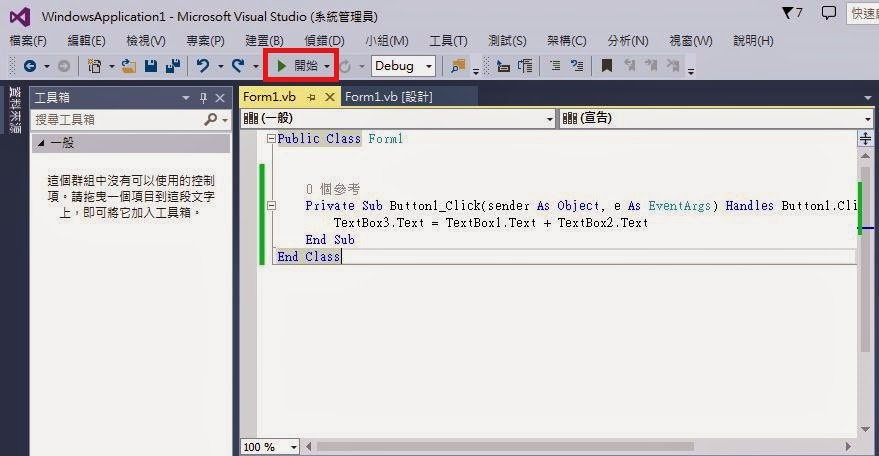Image resolution: width=879 pixels, height=456 pixels.
Task: Toggle a bookmark with the bookmark icon
Action: (x=607, y=66)
